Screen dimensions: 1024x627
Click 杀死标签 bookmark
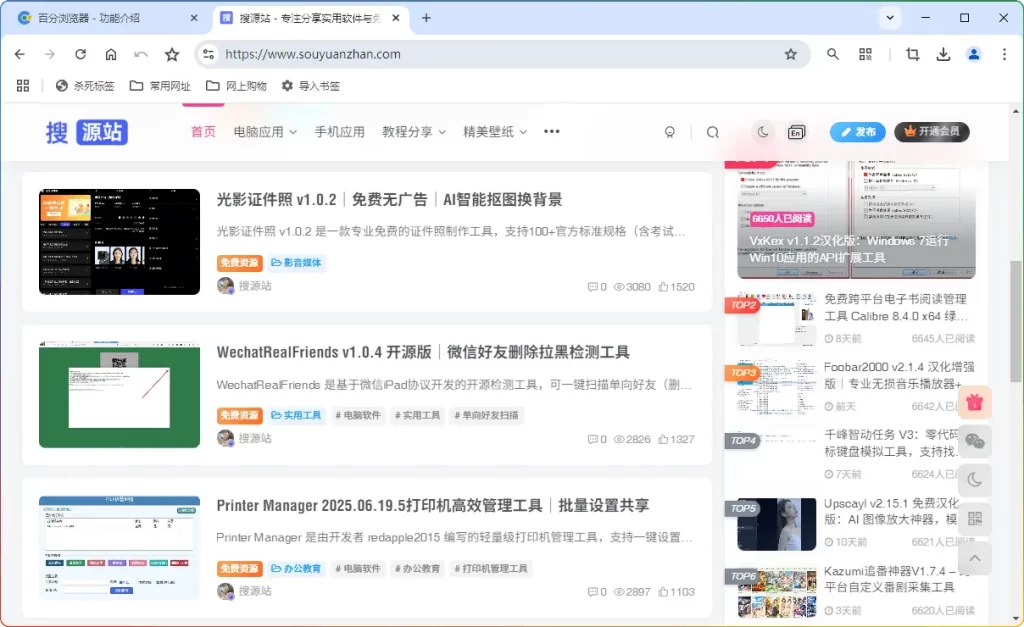point(85,86)
